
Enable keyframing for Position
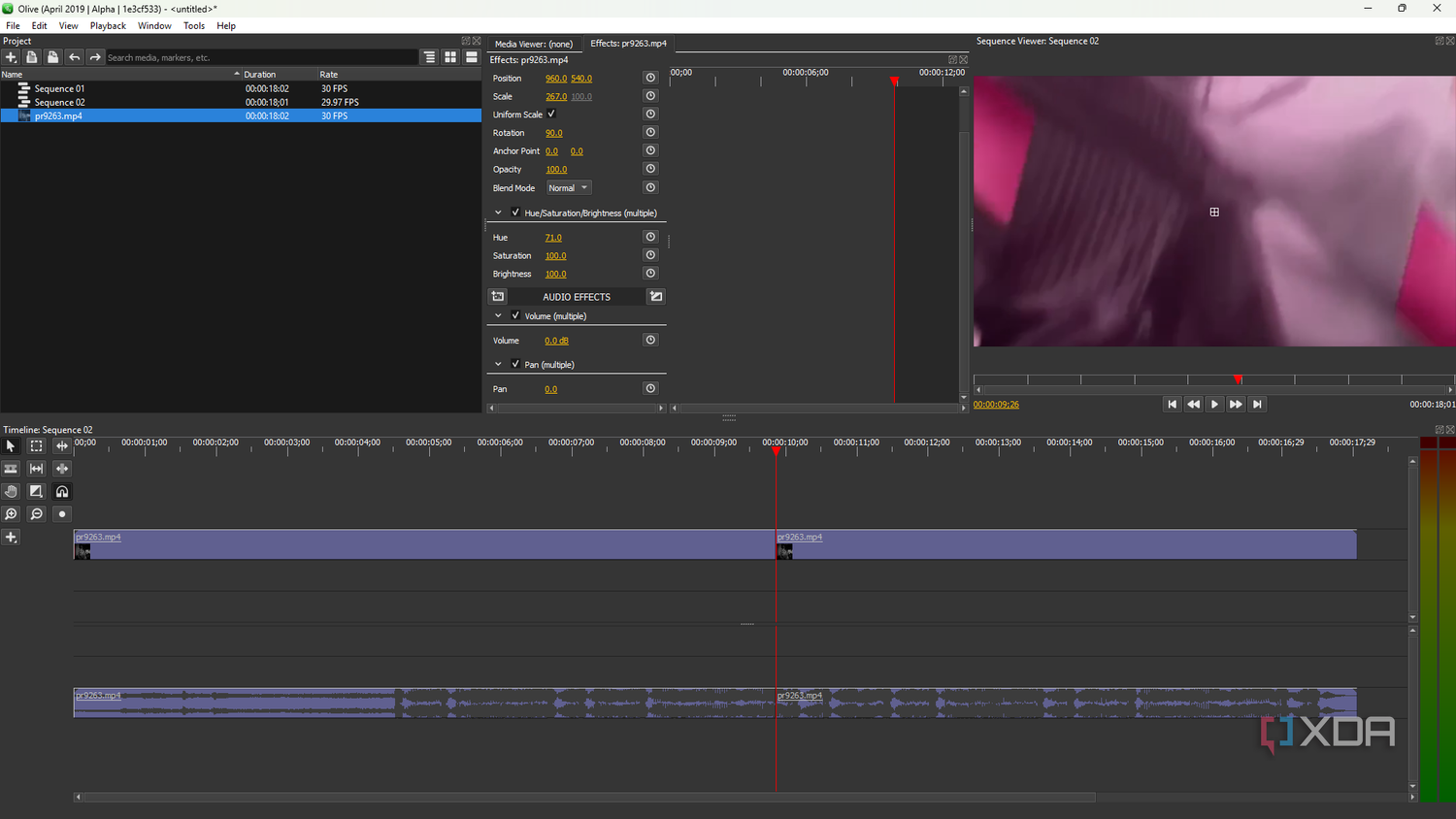[650, 78]
